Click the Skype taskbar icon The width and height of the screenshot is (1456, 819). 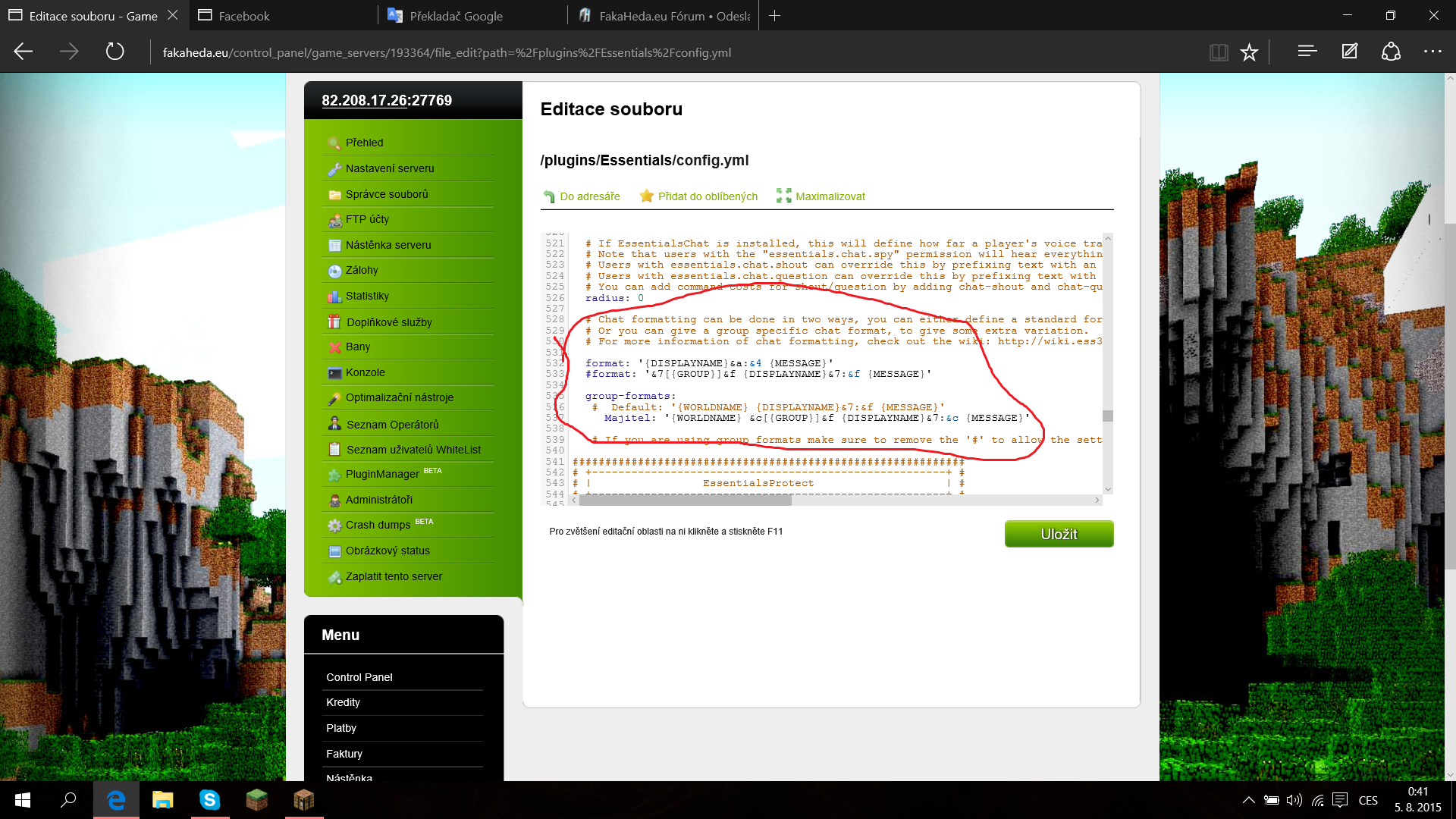pyautogui.click(x=209, y=800)
